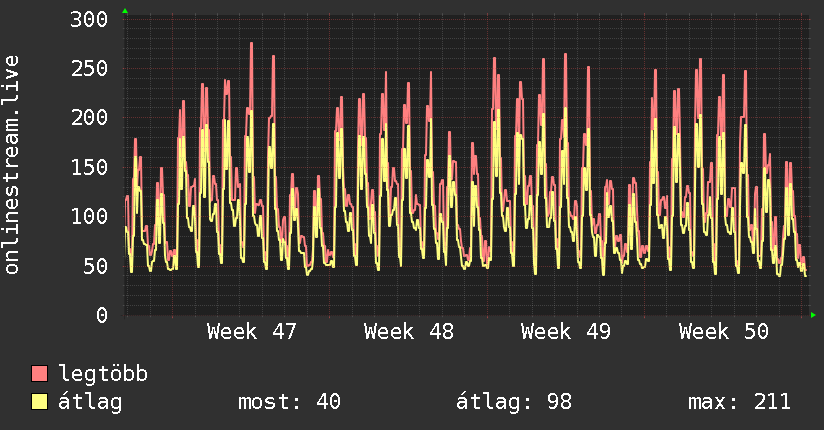Click the Week 48 axis label

(409, 332)
